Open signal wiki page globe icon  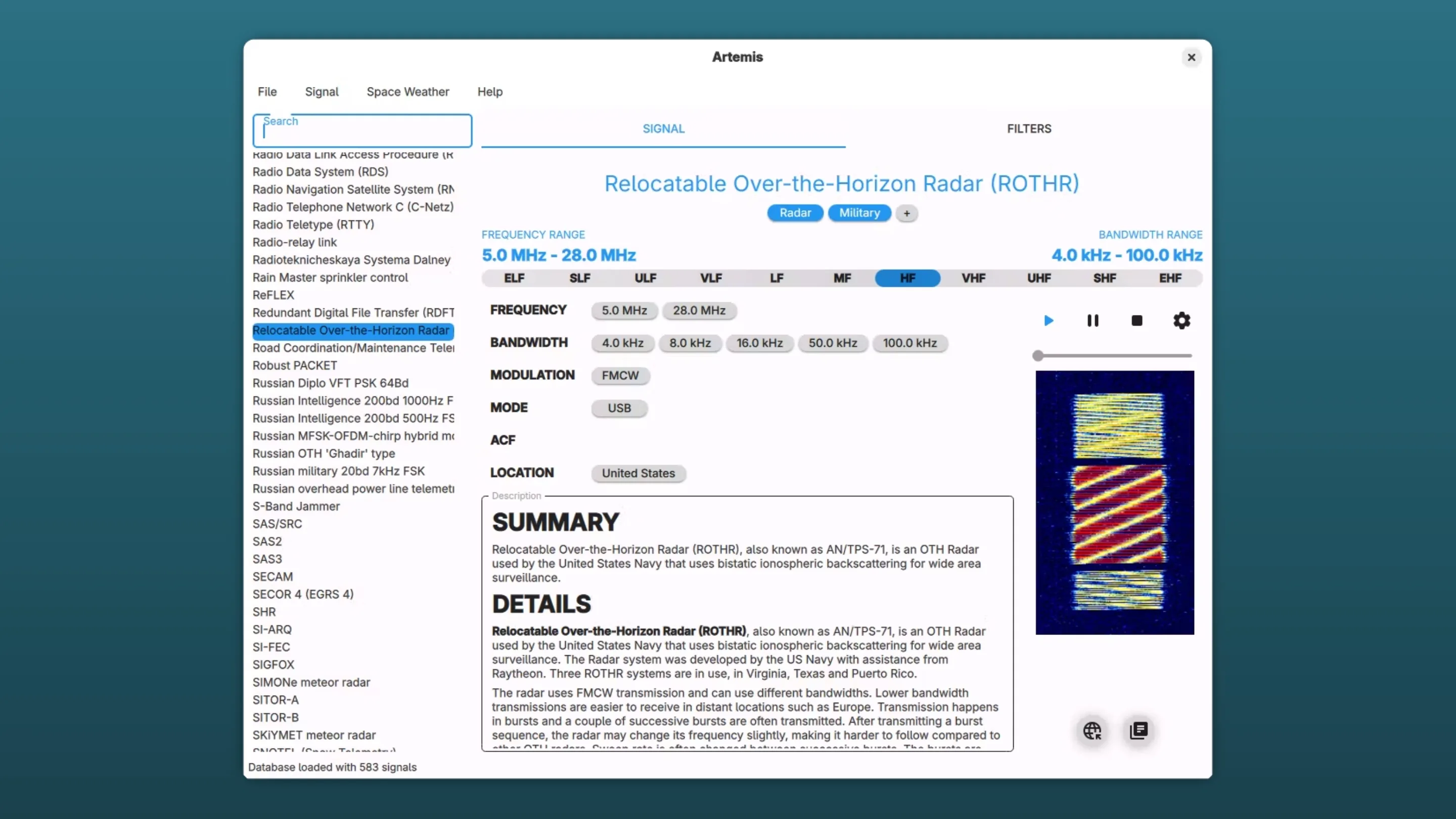tap(1092, 730)
